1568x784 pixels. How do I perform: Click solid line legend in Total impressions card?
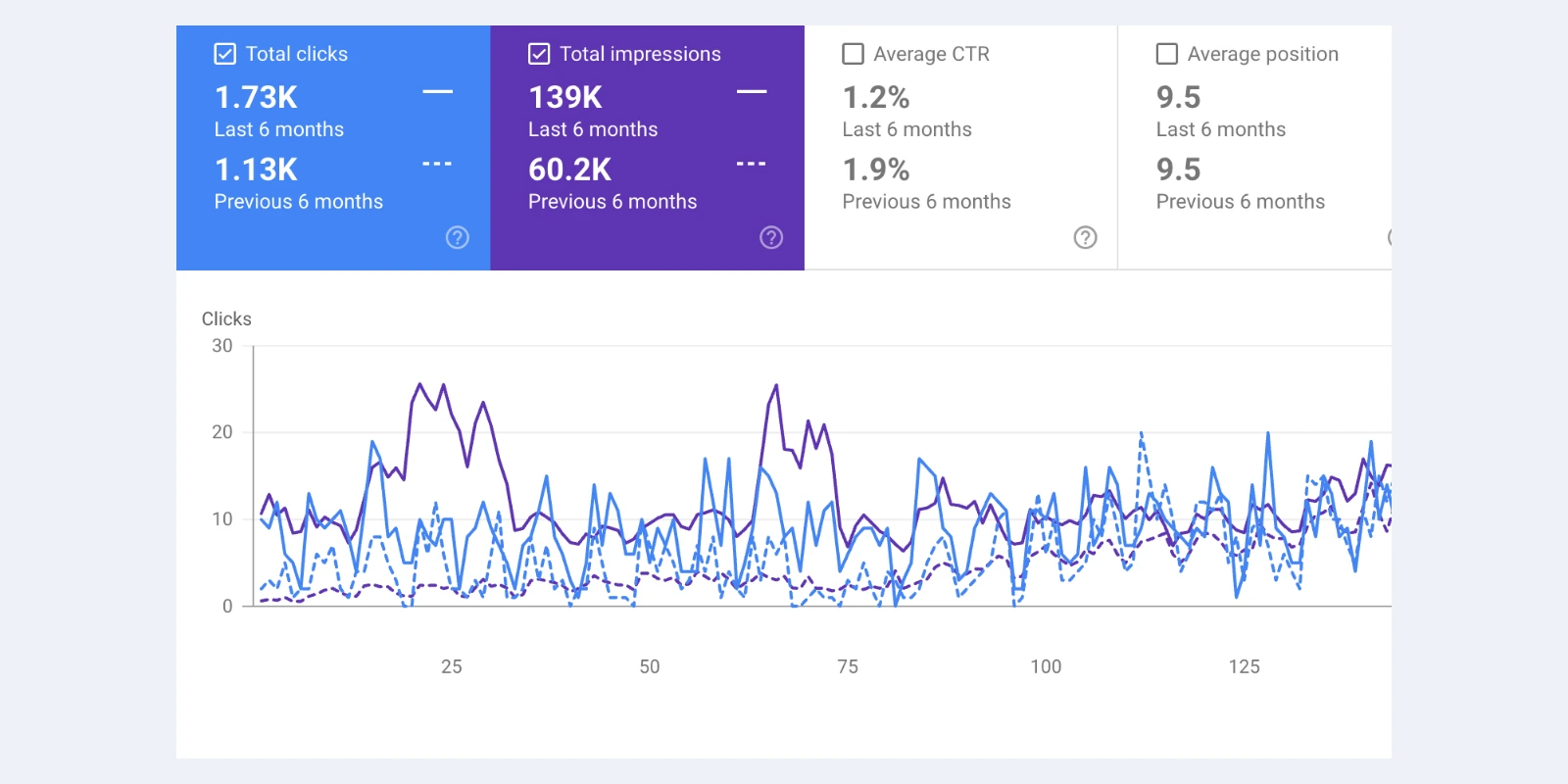[752, 92]
